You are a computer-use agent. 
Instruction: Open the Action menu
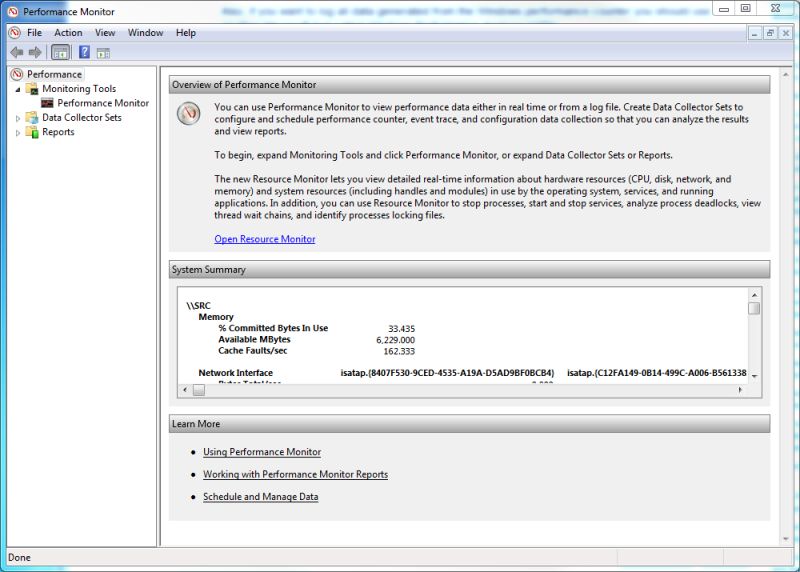click(x=68, y=33)
